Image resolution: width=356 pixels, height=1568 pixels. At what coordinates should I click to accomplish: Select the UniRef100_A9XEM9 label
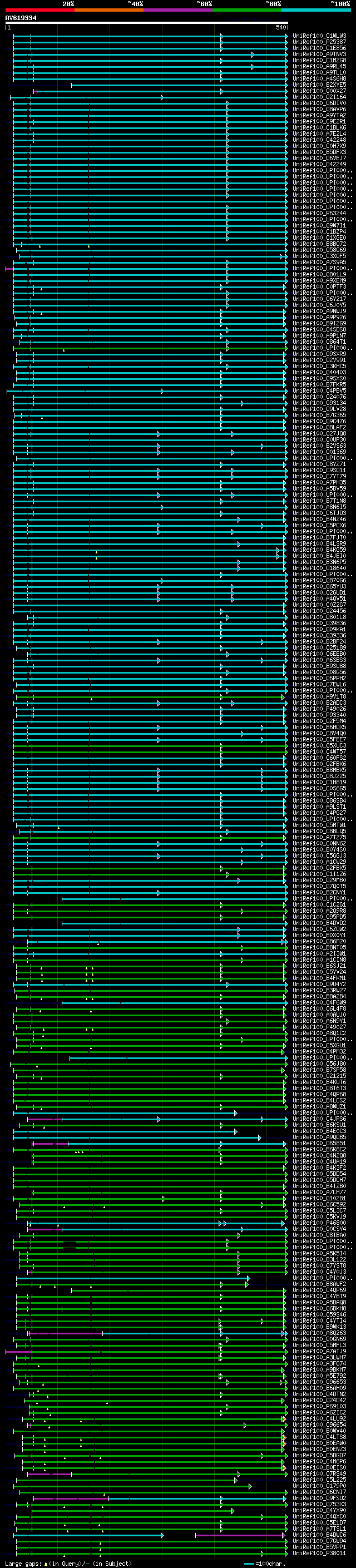click(319, 280)
